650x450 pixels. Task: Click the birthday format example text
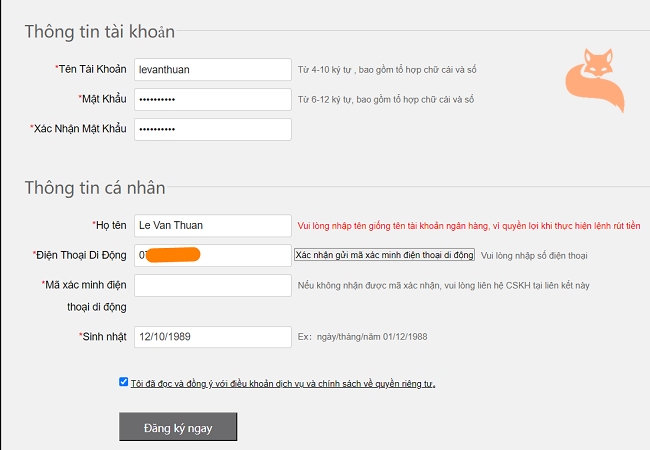point(362,336)
